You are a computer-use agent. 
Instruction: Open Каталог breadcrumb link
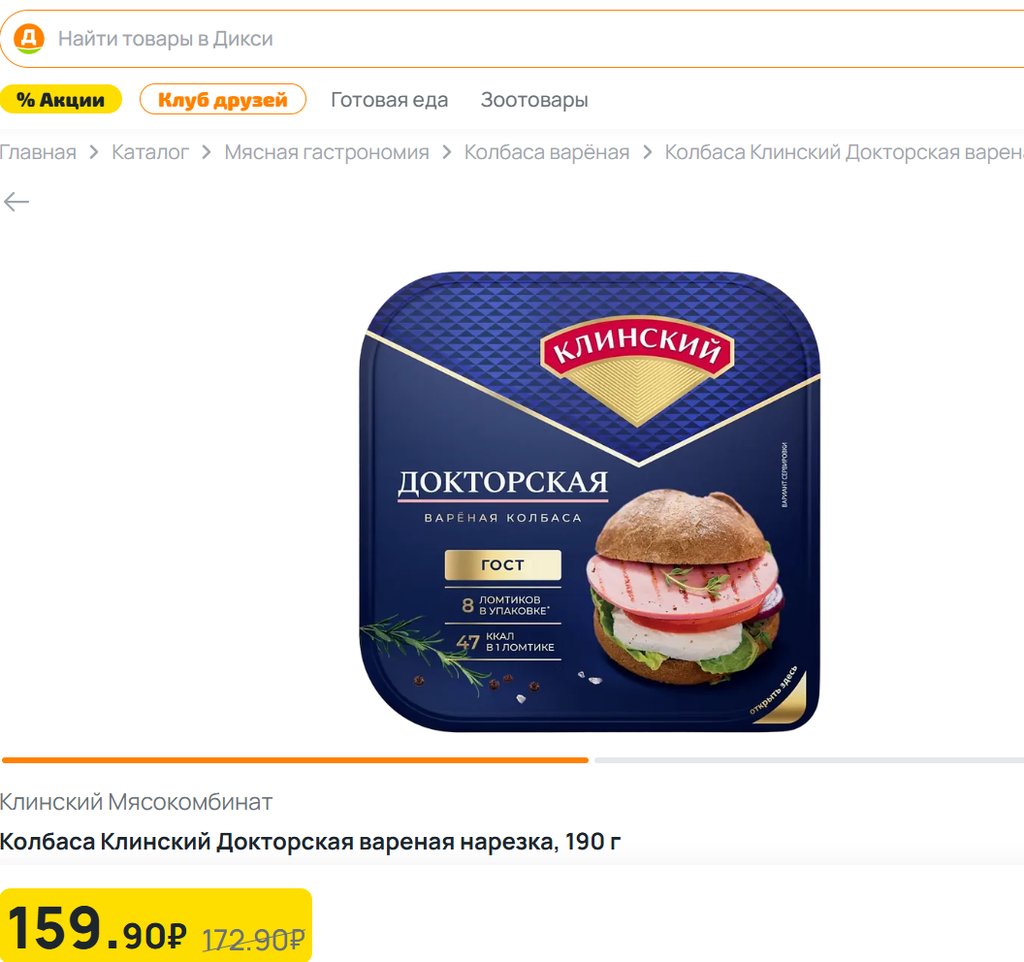[x=150, y=152]
